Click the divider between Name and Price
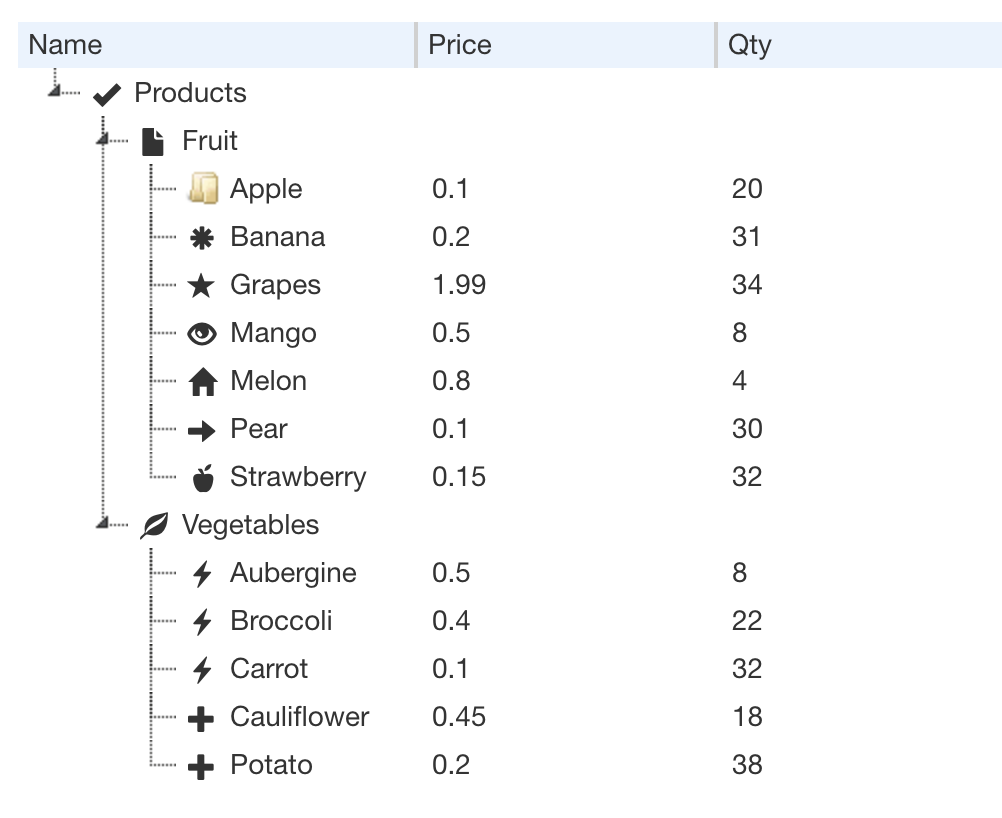The width and height of the screenshot is (1002, 818). pyautogui.click(x=416, y=45)
